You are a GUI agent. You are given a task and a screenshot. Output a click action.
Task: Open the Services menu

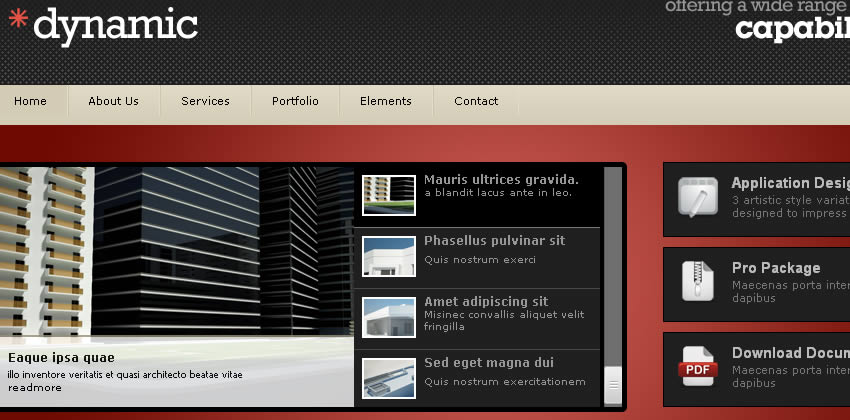205,101
